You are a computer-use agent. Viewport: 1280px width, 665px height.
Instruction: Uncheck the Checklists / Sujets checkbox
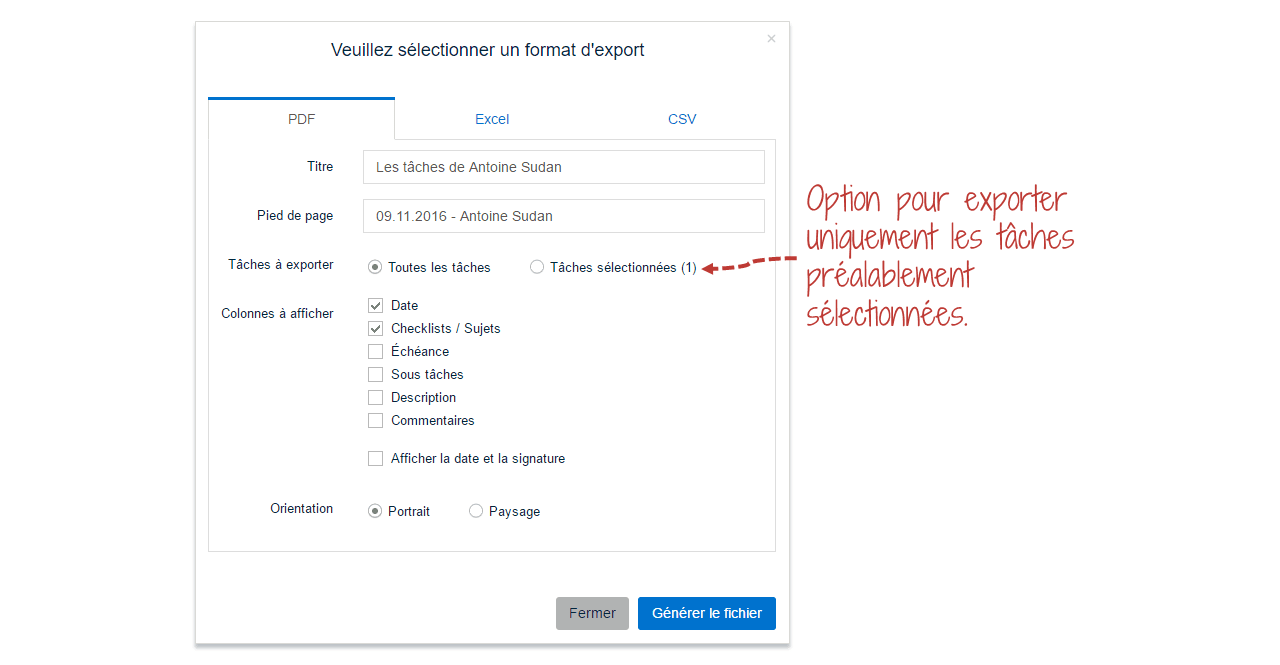(x=376, y=328)
